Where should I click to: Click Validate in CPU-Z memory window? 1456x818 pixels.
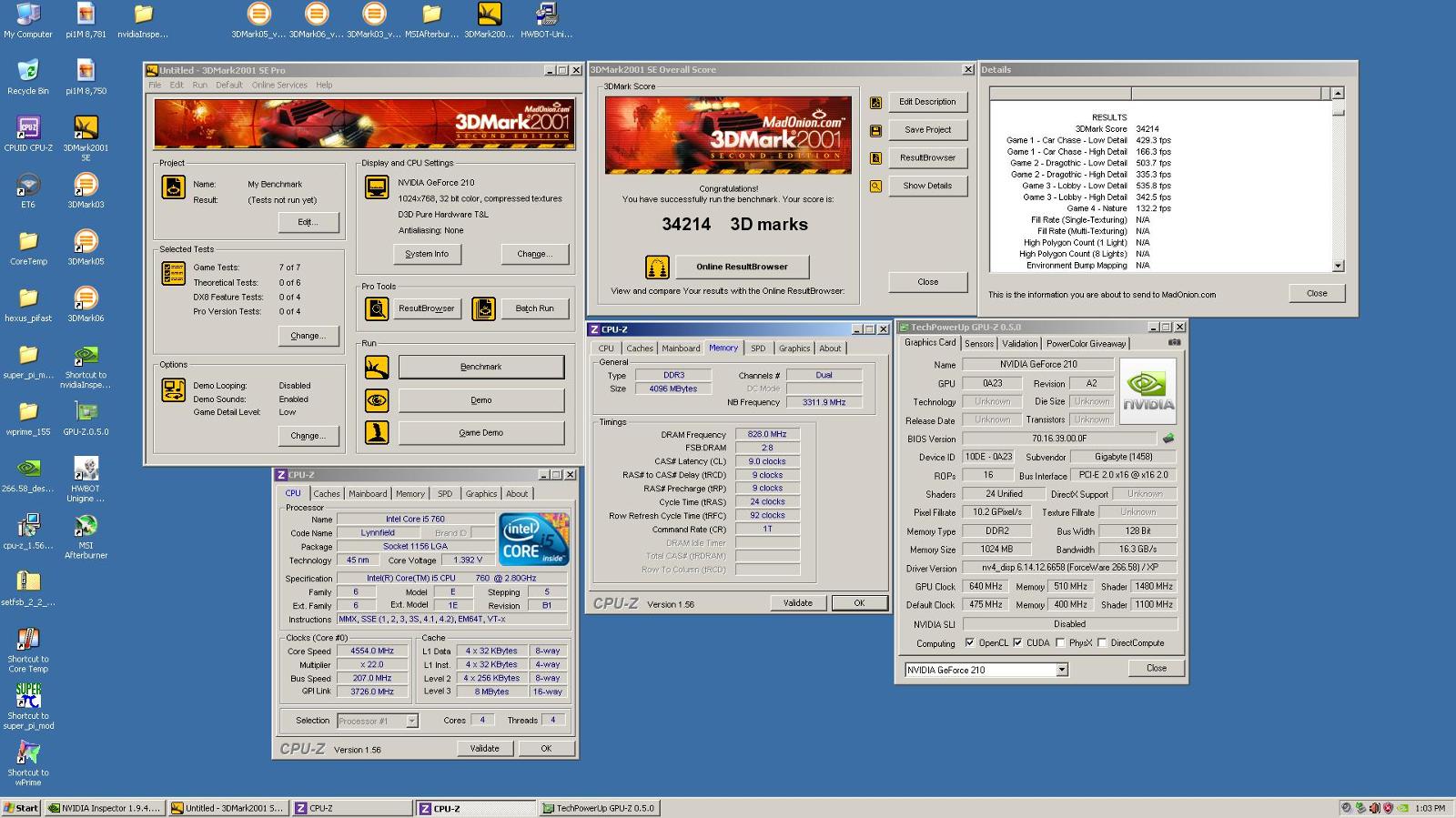[798, 603]
